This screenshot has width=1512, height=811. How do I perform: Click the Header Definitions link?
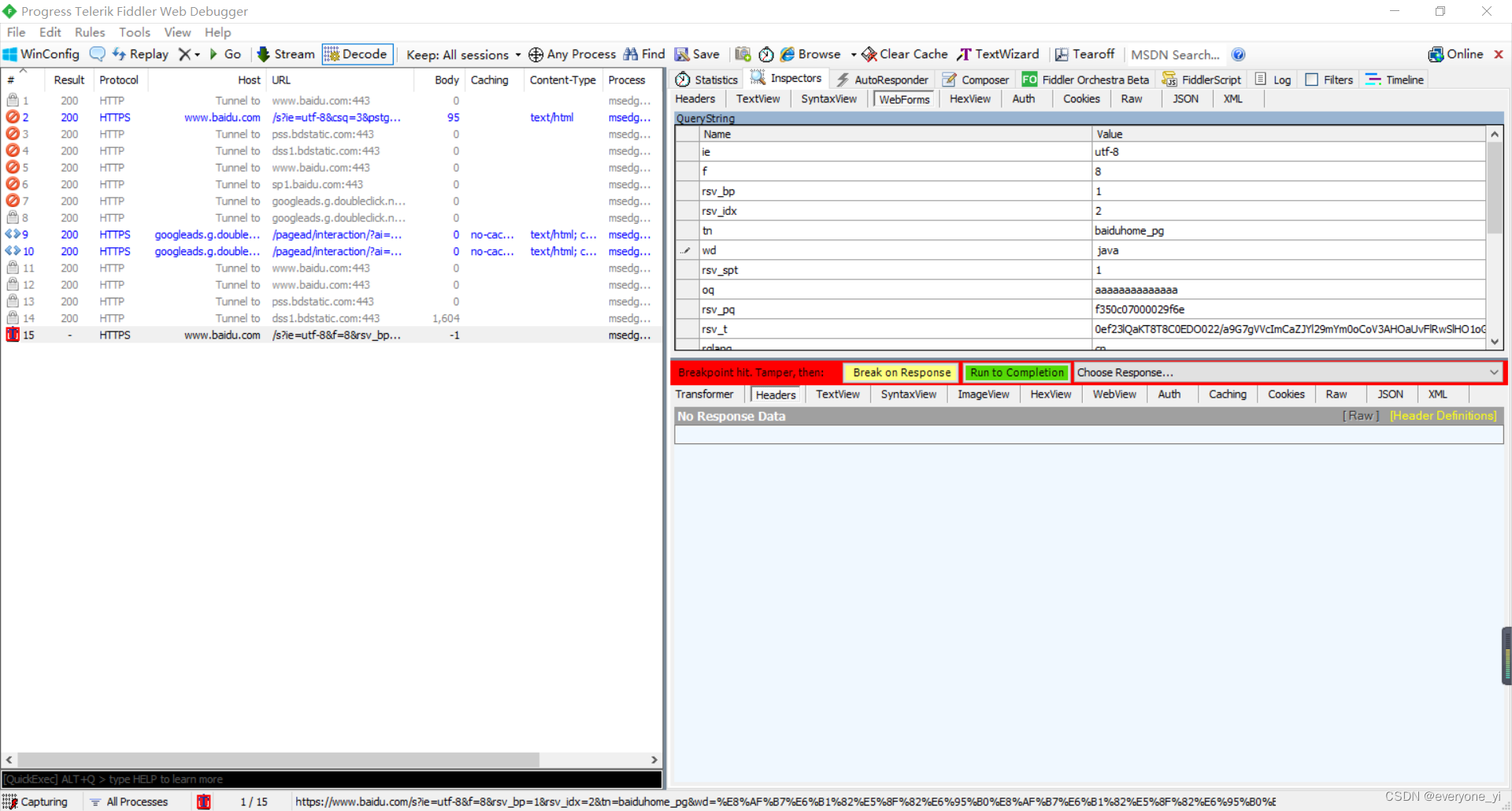tap(1443, 416)
